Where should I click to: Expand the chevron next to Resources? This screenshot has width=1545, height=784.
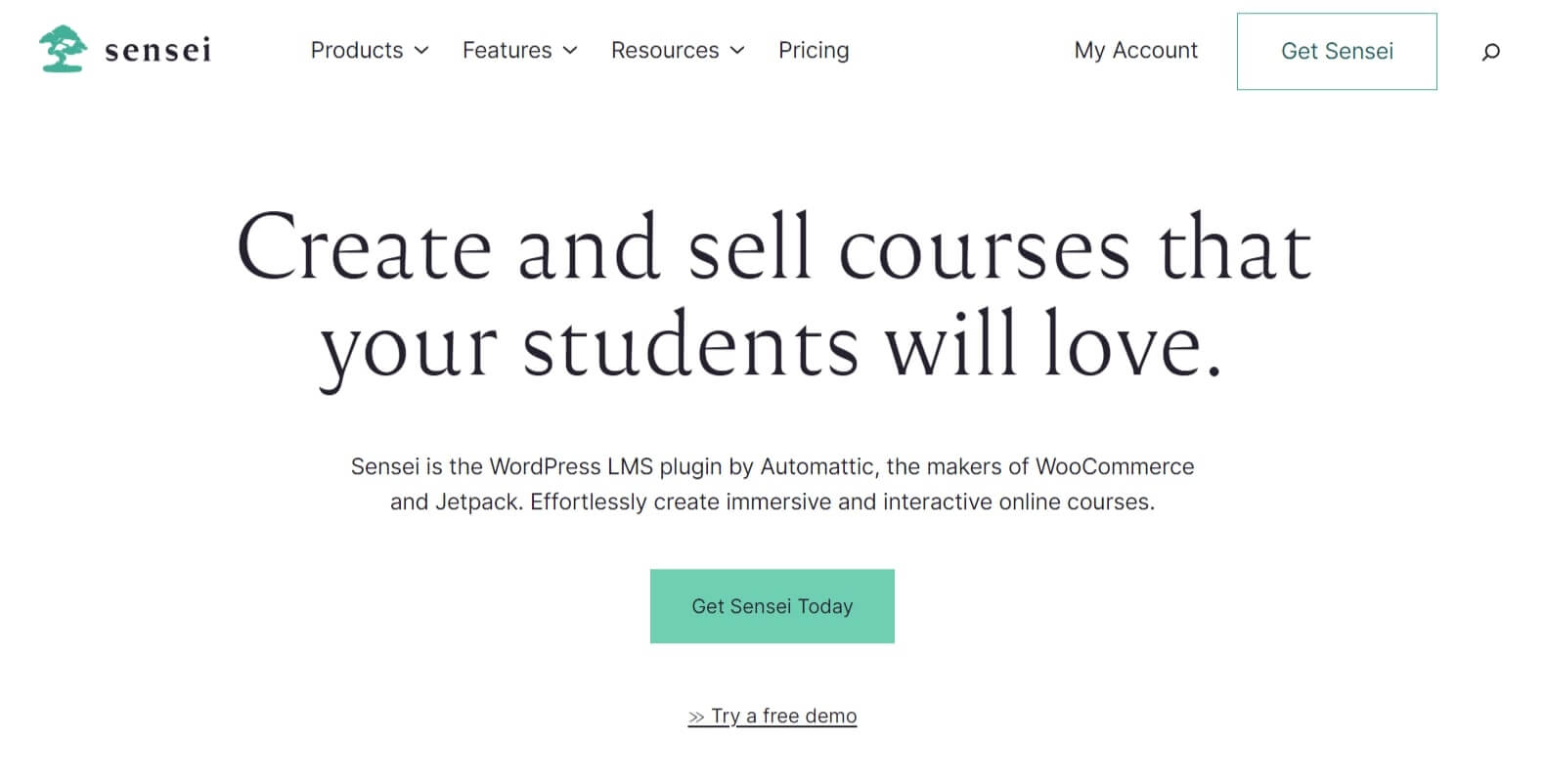click(x=737, y=51)
